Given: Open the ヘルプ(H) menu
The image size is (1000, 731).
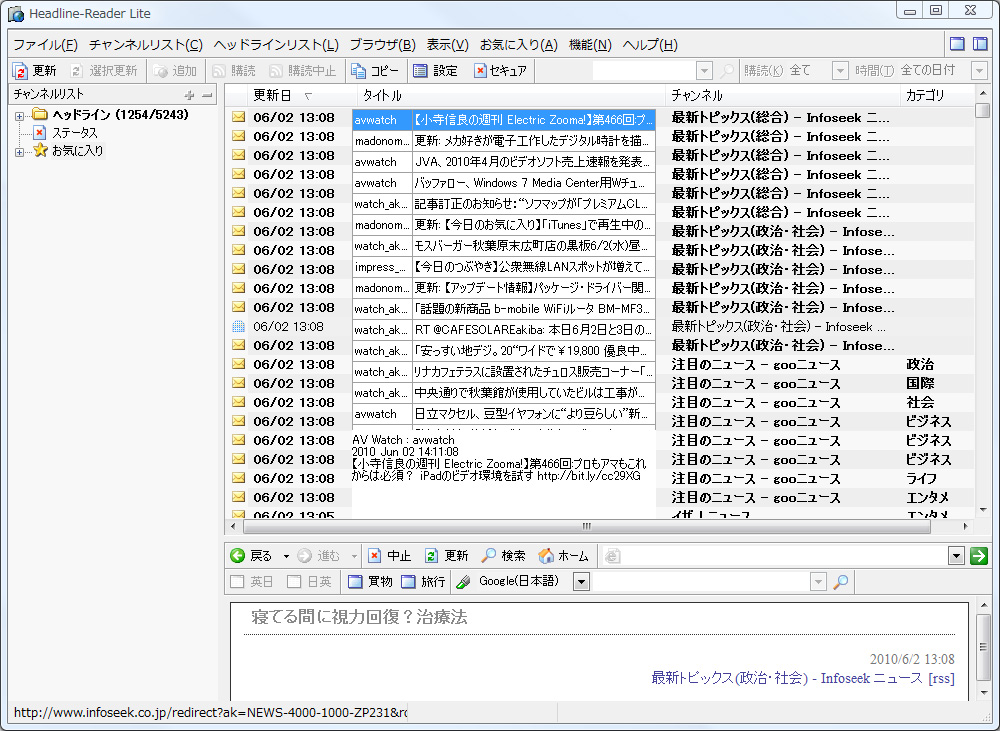Looking at the screenshot, I should (x=650, y=45).
